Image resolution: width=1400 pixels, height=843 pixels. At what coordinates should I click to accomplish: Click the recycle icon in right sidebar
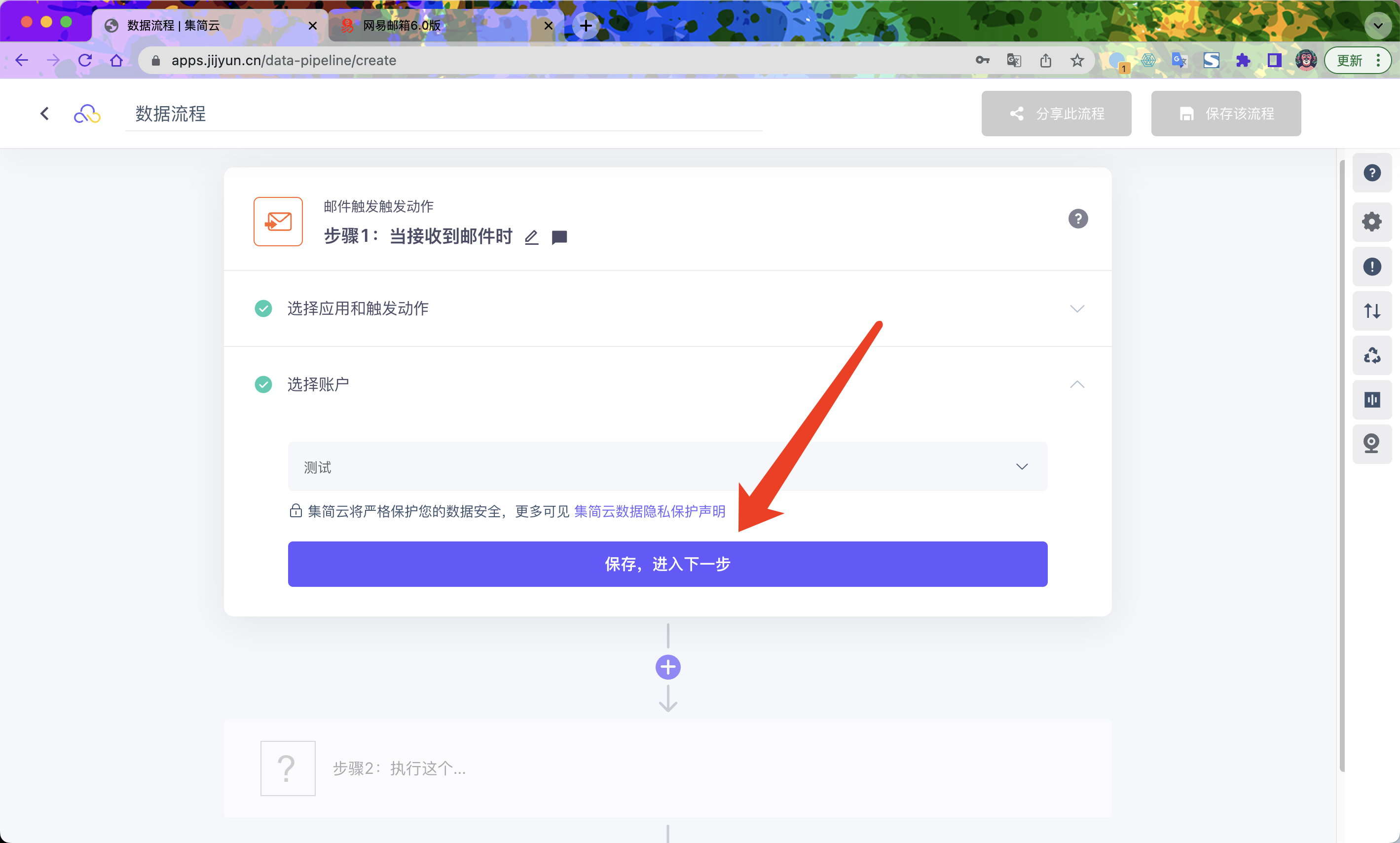point(1371,355)
